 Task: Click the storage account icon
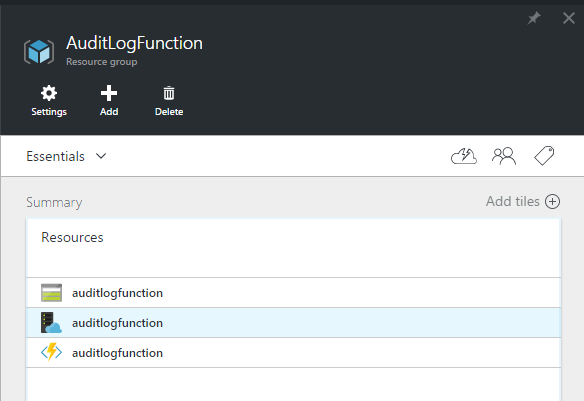click(x=51, y=293)
